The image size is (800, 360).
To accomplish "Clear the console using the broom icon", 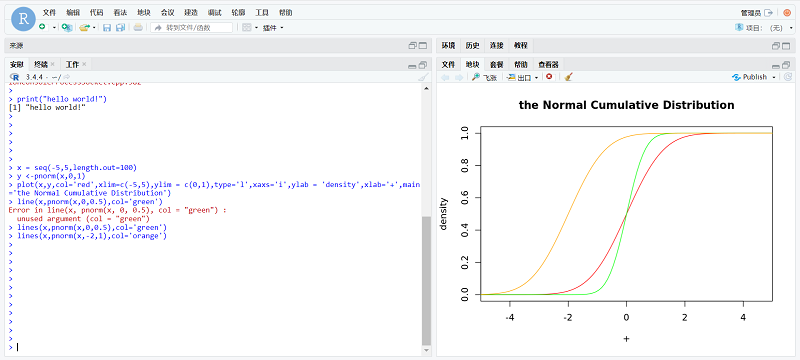I will pyautogui.click(x=422, y=77).
